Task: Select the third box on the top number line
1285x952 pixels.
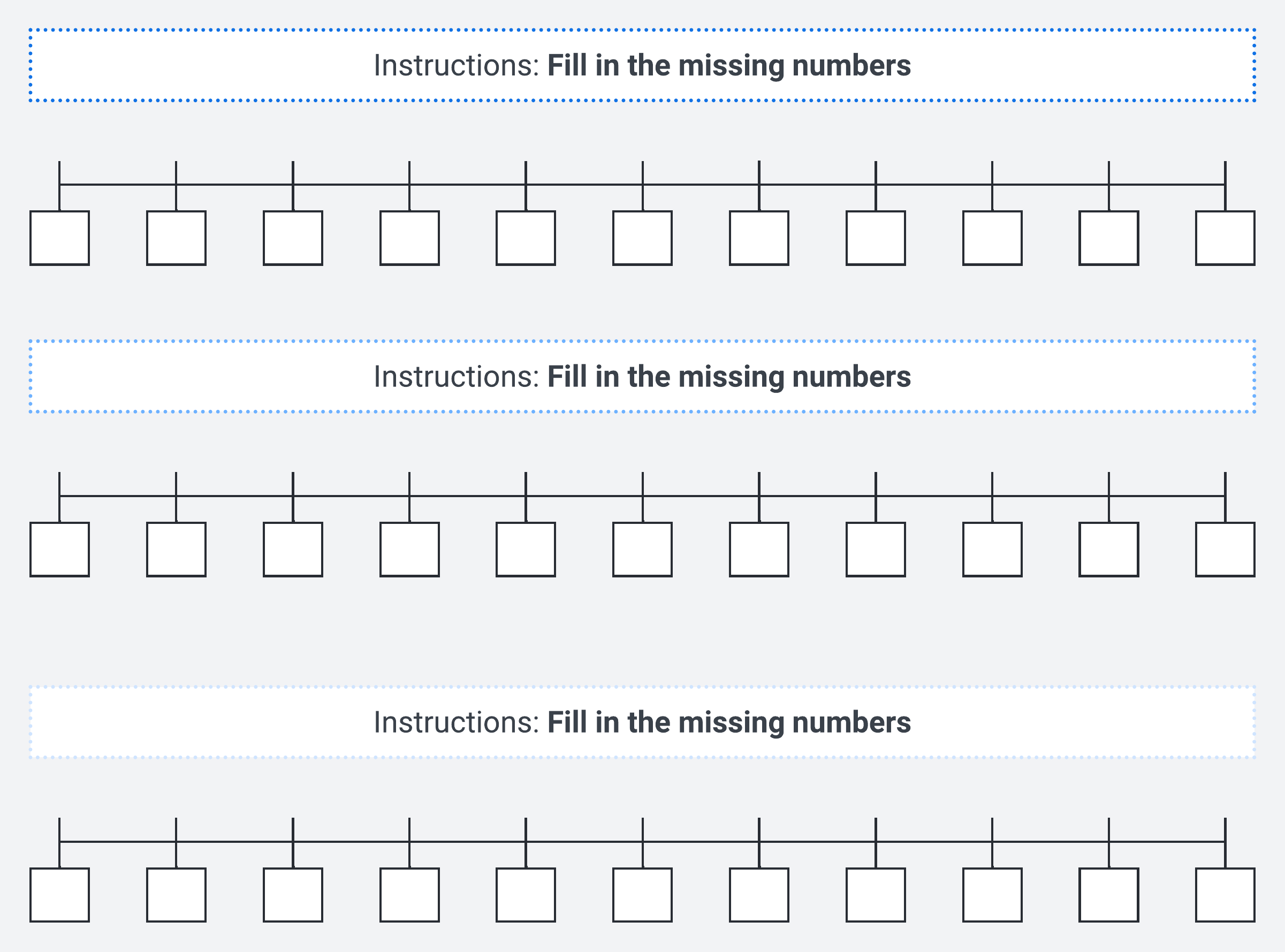Action: point(293,238)
